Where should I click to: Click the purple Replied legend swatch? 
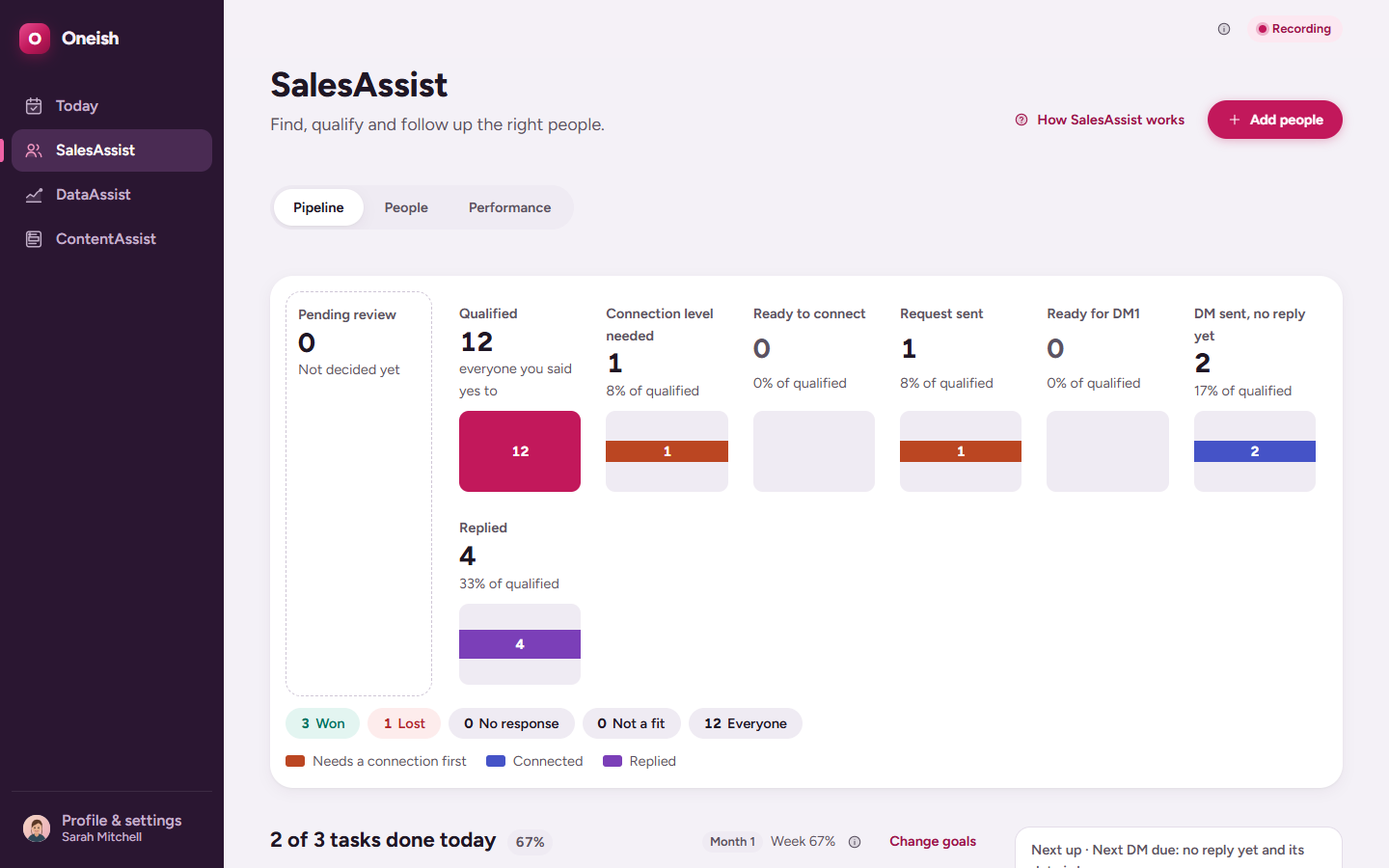pos(613,761)
